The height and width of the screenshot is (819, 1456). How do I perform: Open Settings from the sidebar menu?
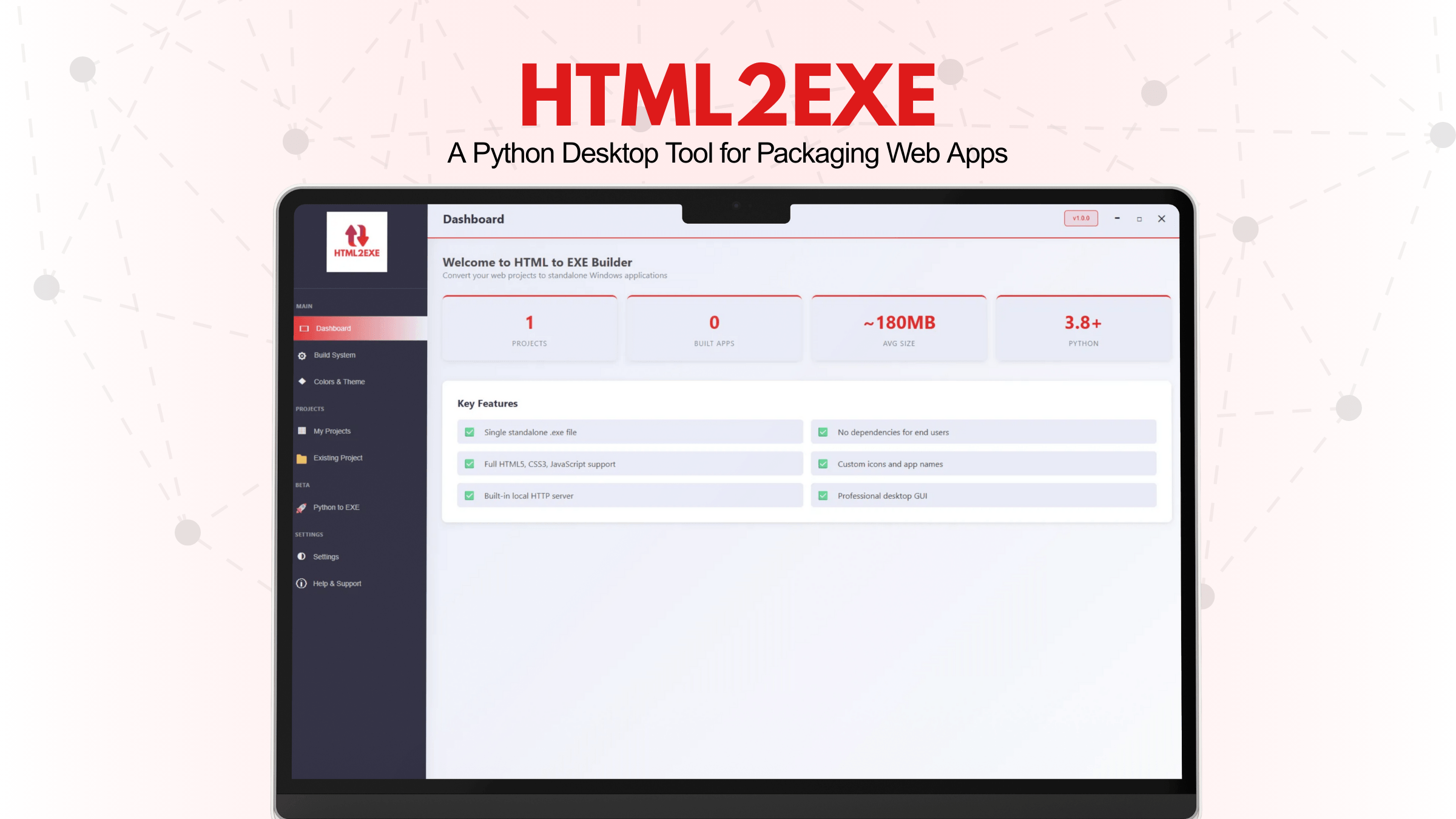coord(326,556)
